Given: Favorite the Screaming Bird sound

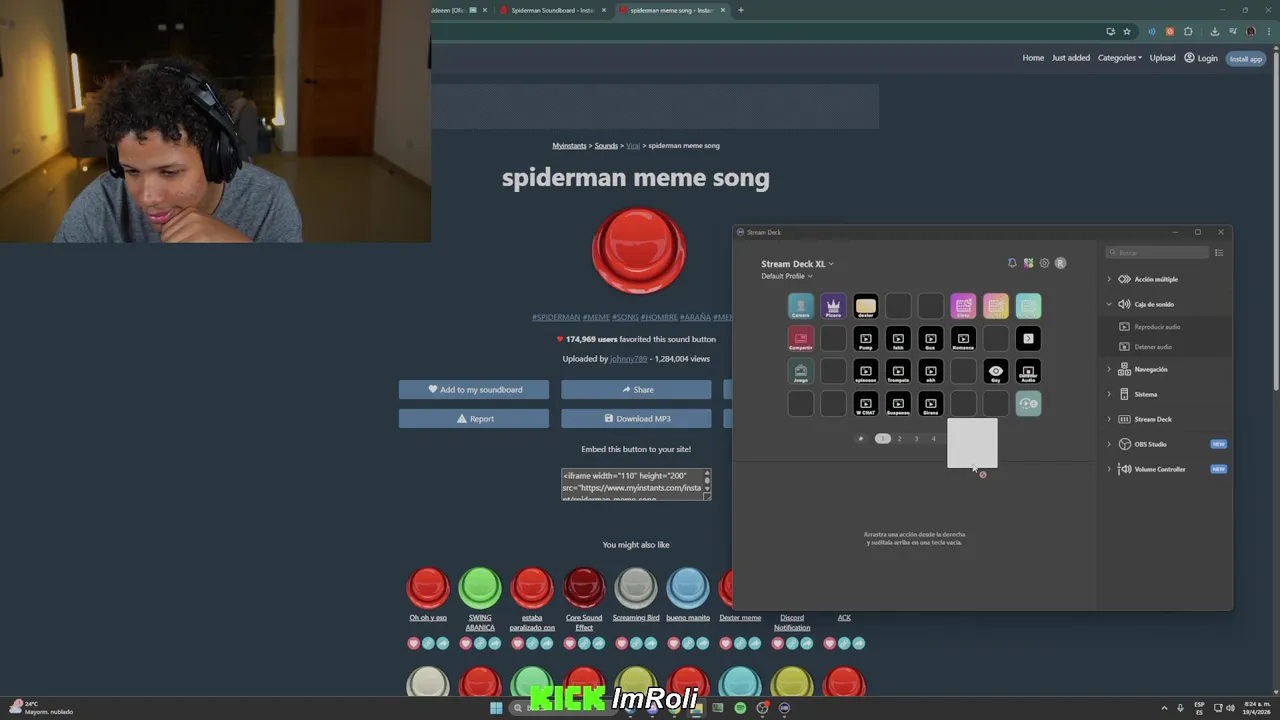Looking at the screenshot, I should point(622,643).
